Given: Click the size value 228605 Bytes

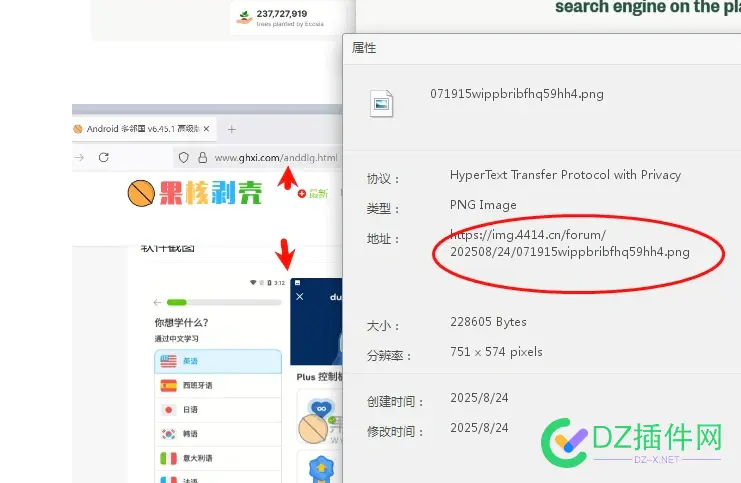Looking at the screenshot, I should pos(488,322).
